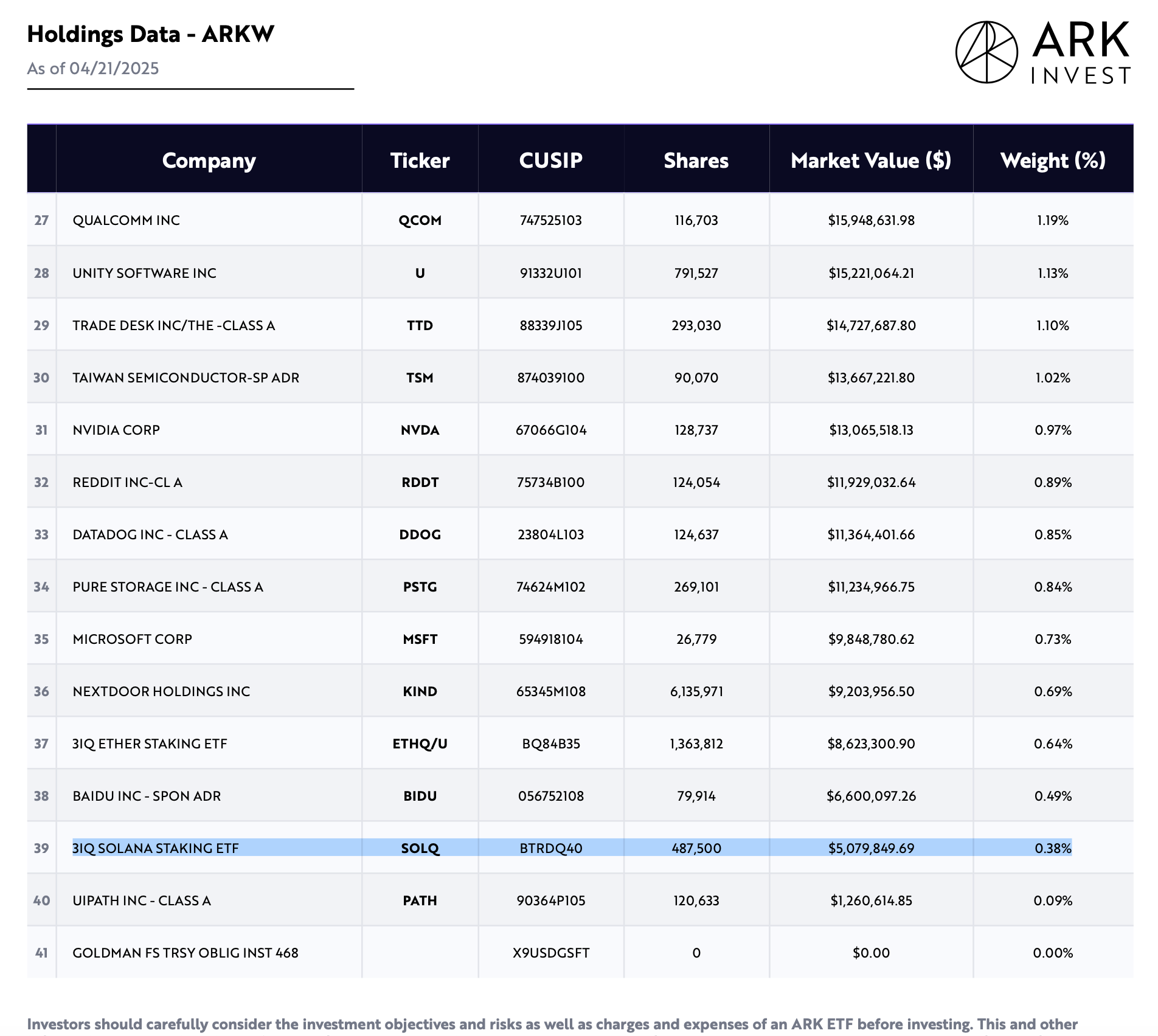Select Reddit's weight value 0.89%
The height and width of the screenshot is (1036, 1158).
(1053, 482)
